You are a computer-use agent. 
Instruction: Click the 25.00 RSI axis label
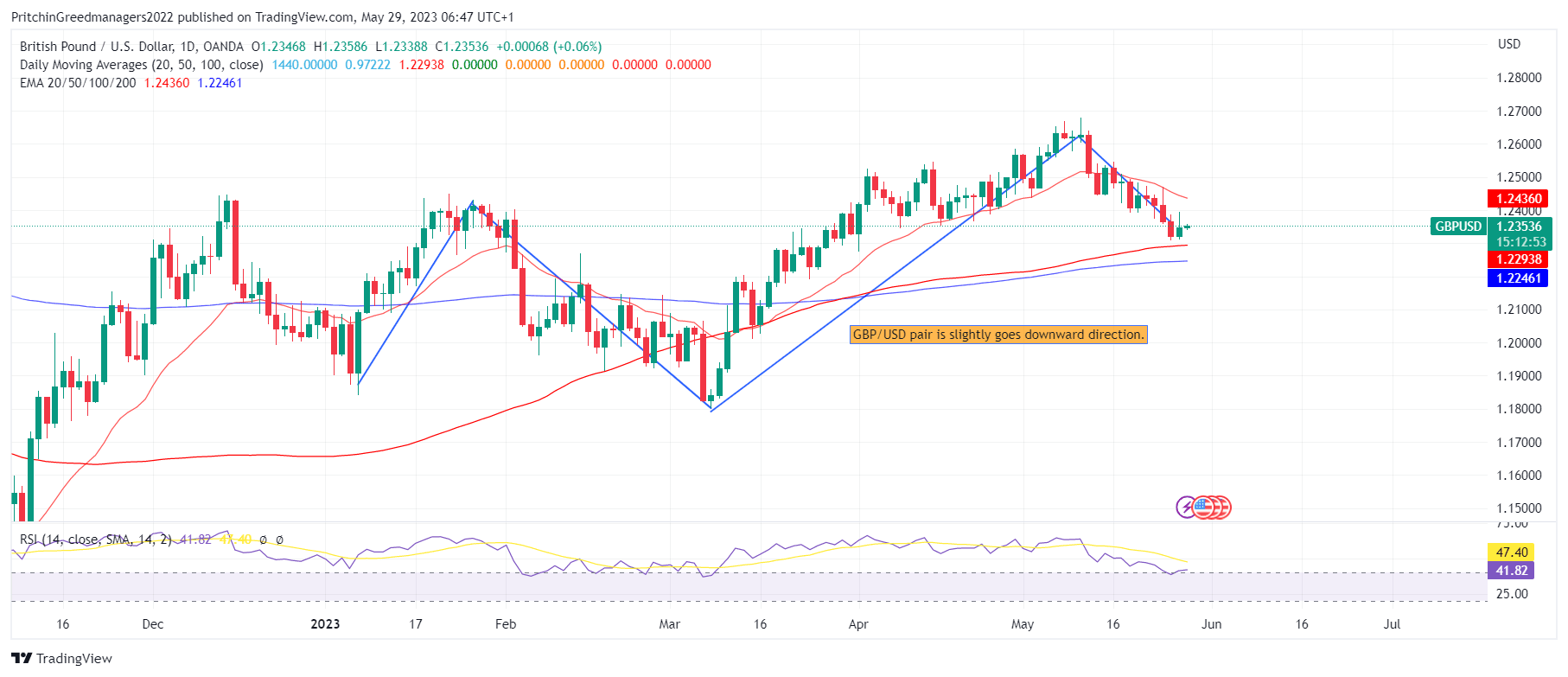(x=1512, y=594)
